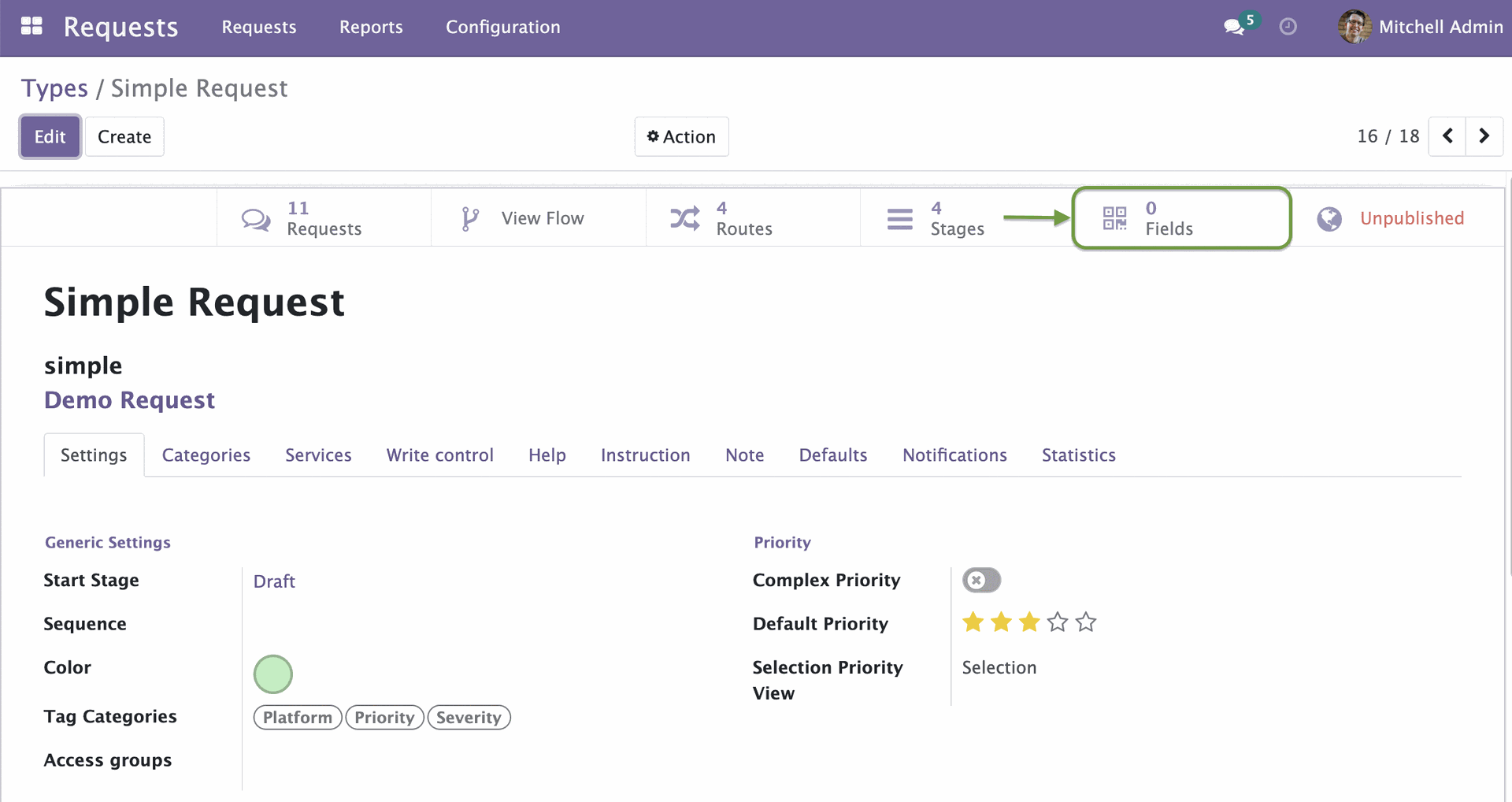
Task: Select the Routes shuffle icon
Action: (685, 218)
